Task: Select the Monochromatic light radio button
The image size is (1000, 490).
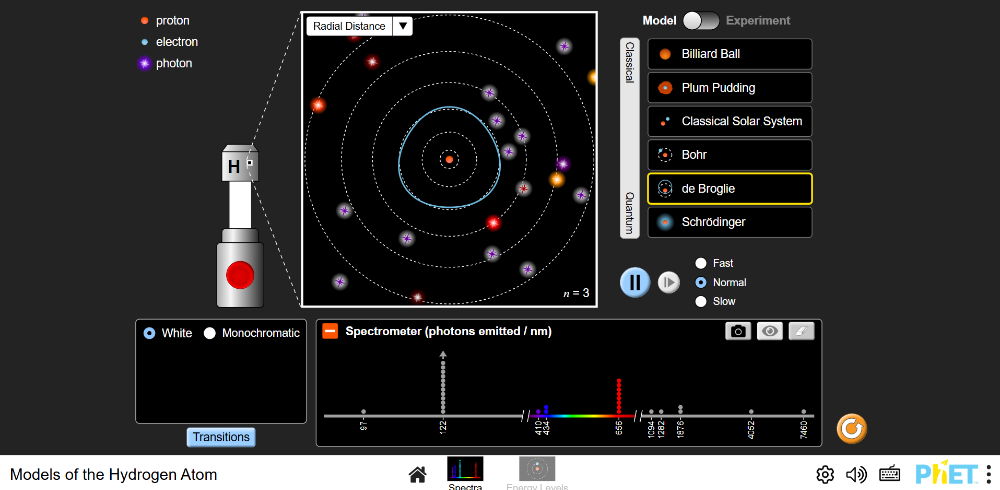Action: [x=210, y=333]
